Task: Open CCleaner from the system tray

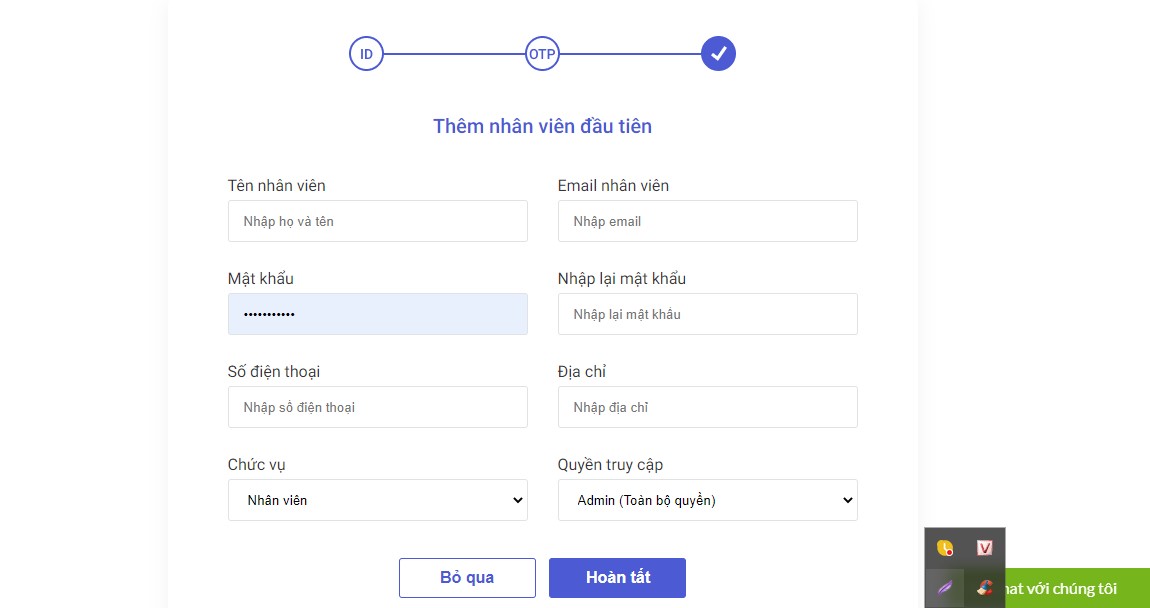Action: [x=985, y=588]
